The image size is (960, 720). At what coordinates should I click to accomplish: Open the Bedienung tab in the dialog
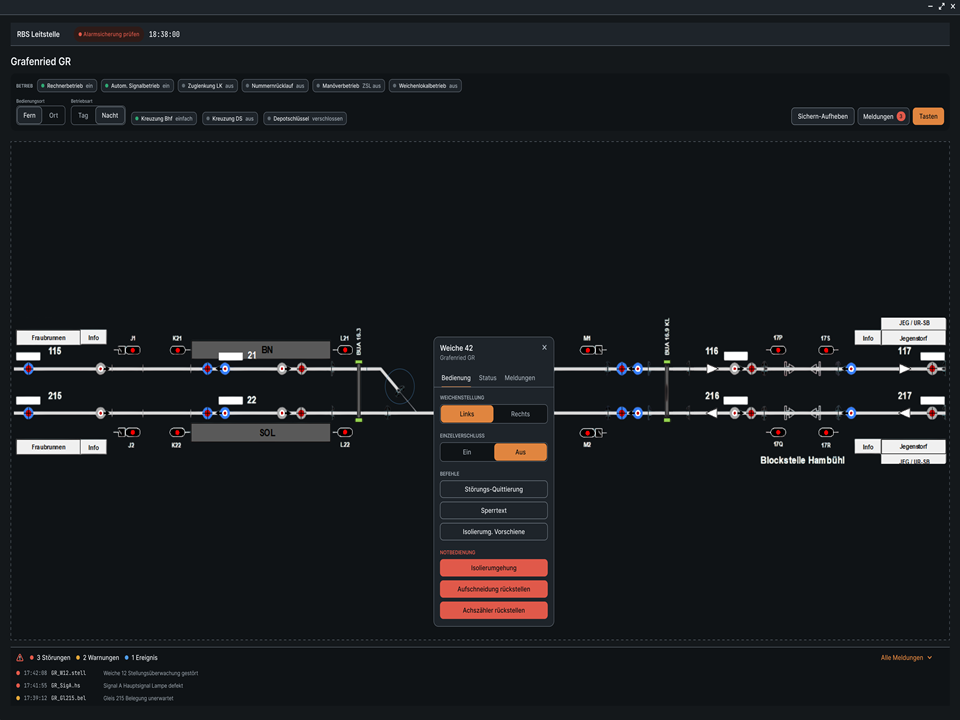[456, 378]
